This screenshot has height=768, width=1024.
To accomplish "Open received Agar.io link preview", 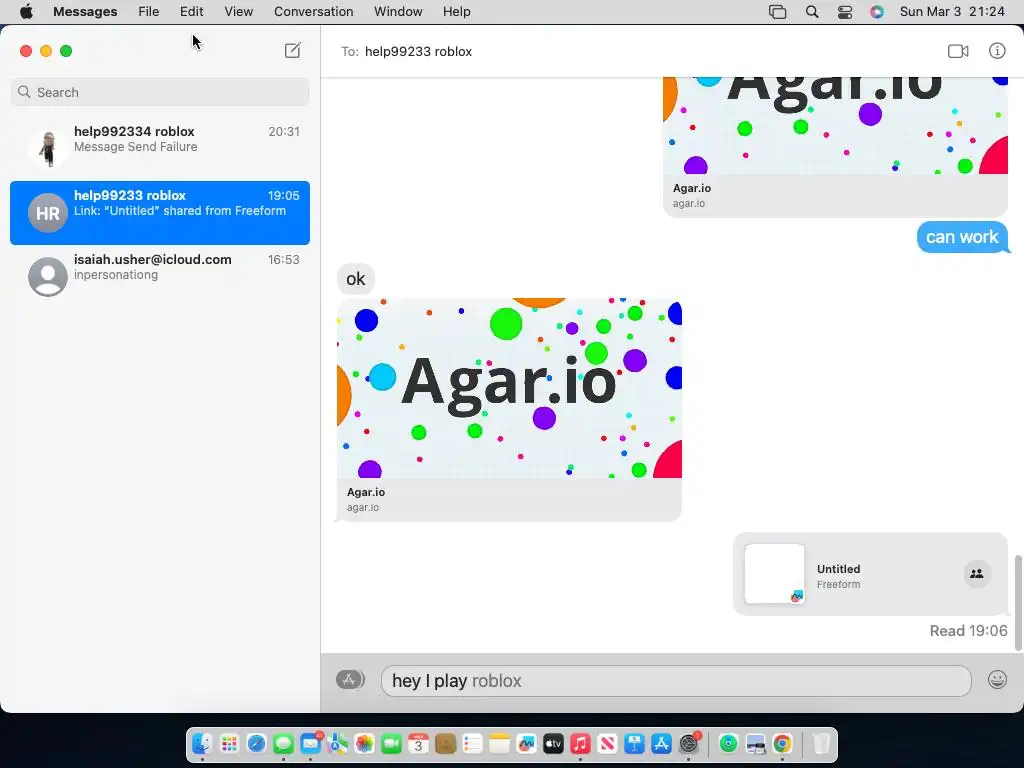I will (x=509, y=409).
